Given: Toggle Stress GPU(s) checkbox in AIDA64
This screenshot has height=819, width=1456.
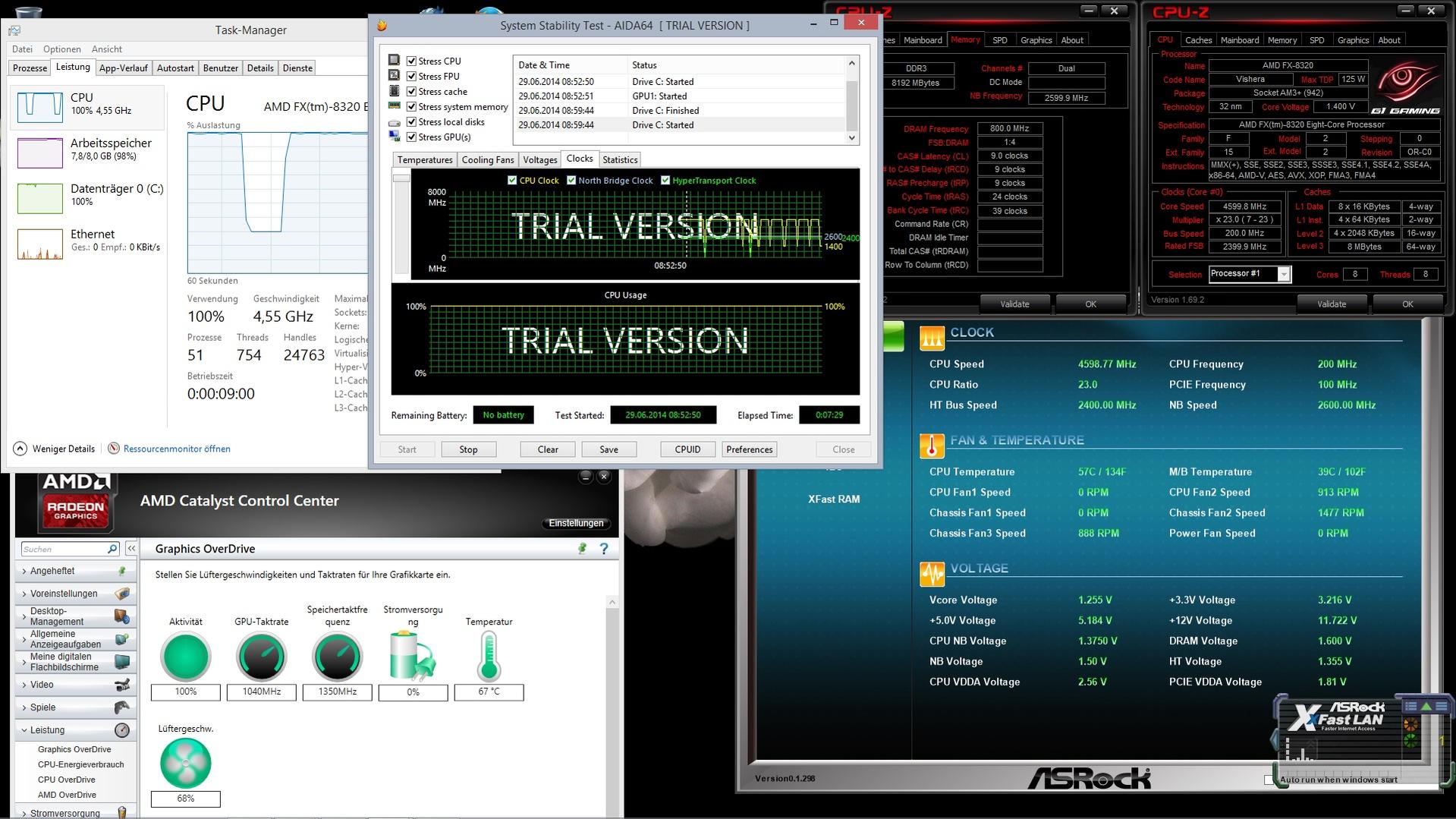Looking at the screenshot, I should point(411,137).
